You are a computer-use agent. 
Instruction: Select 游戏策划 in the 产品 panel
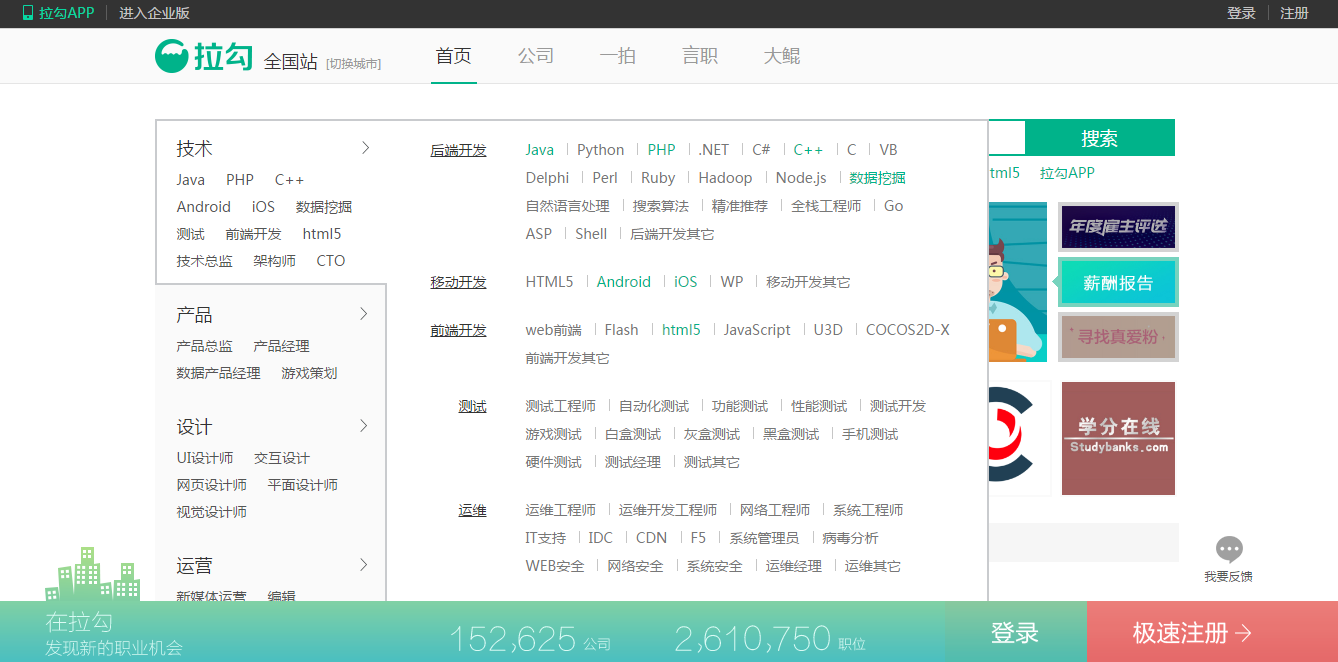[x=309, y=373]
